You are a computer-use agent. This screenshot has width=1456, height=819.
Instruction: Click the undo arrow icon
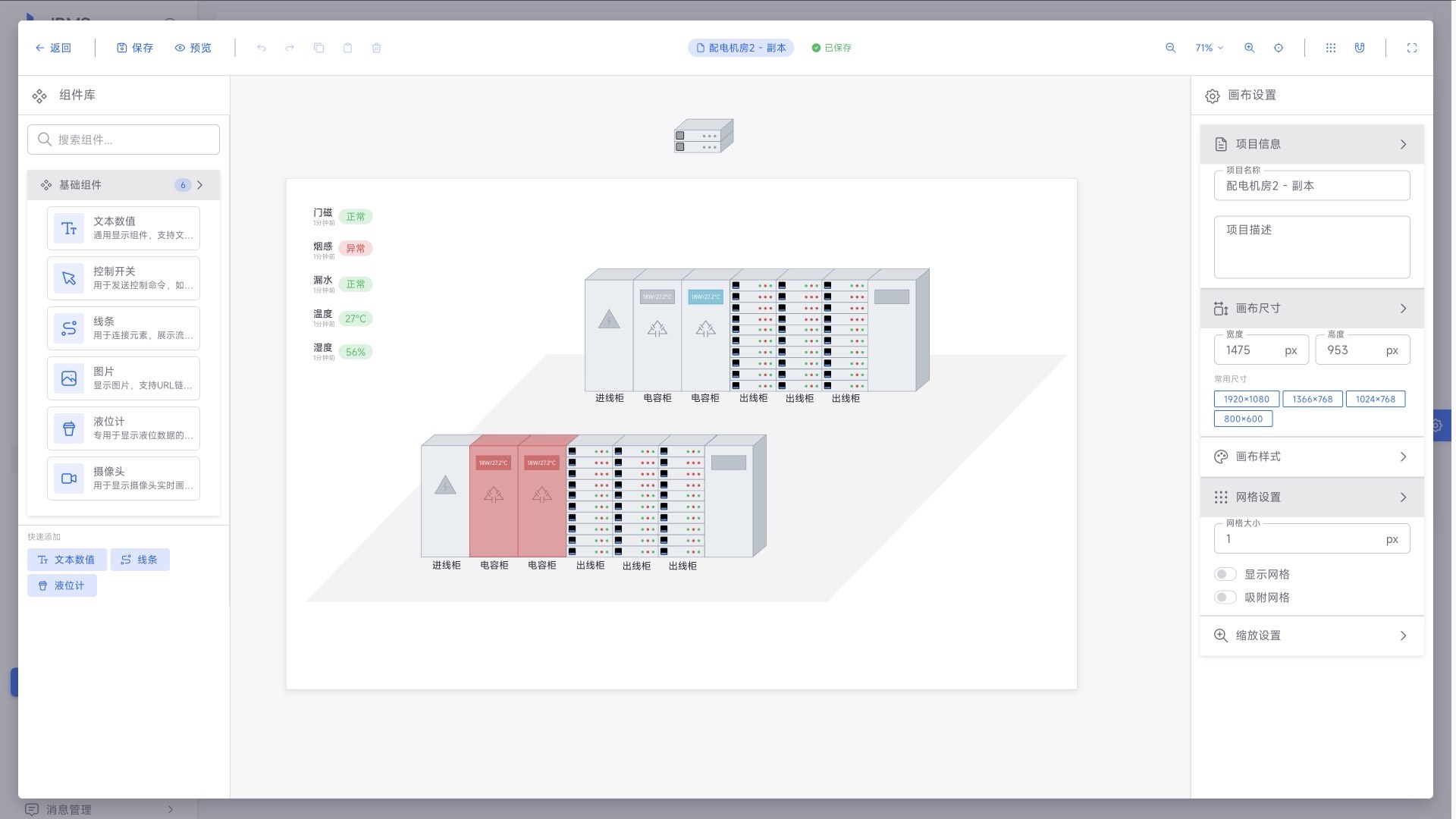pos(261,48)
